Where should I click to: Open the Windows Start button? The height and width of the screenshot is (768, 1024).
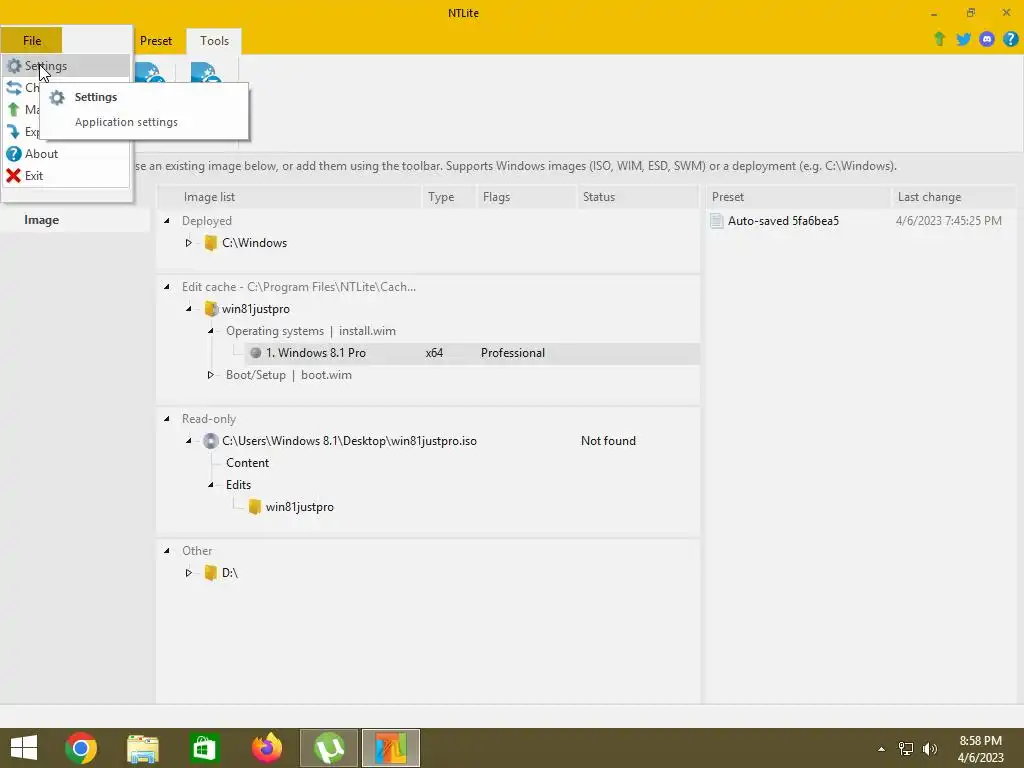[x=24, y=748]
